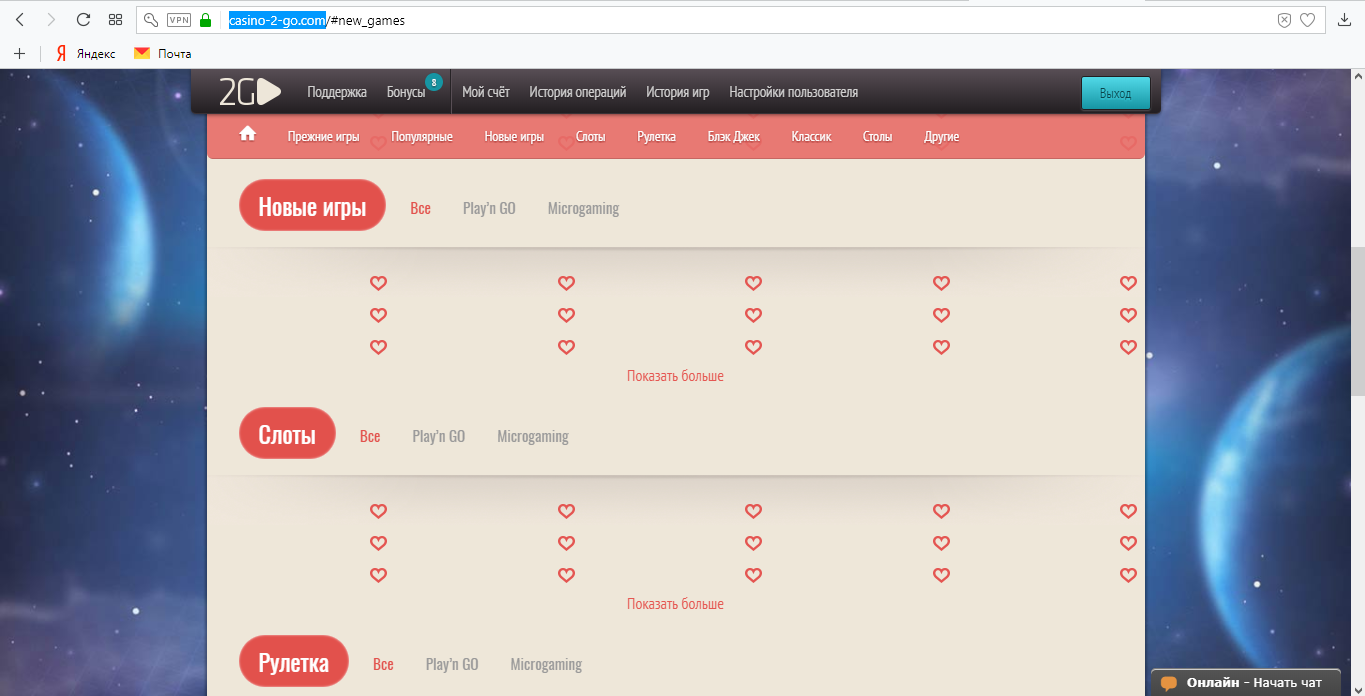Reload the current page

click(83, 20)
